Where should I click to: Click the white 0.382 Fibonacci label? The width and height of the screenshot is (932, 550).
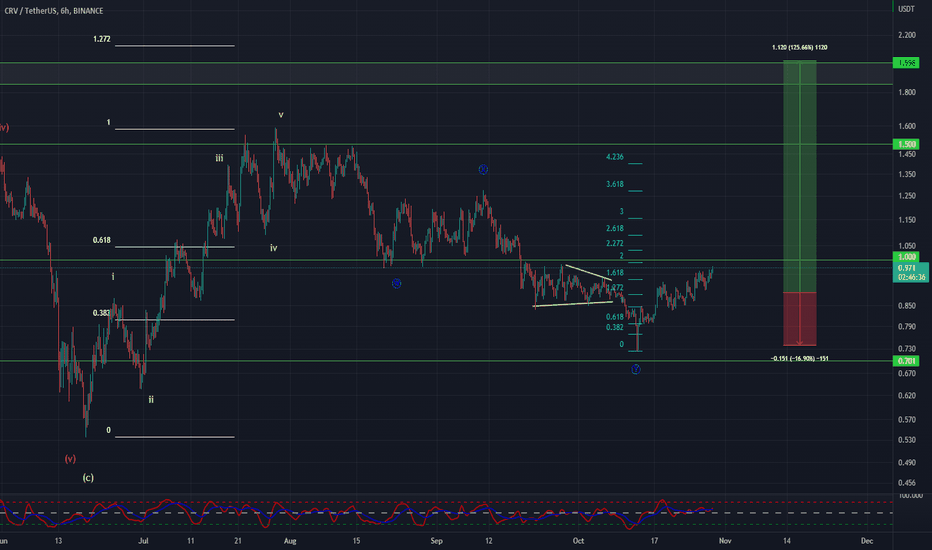(102, 313)
